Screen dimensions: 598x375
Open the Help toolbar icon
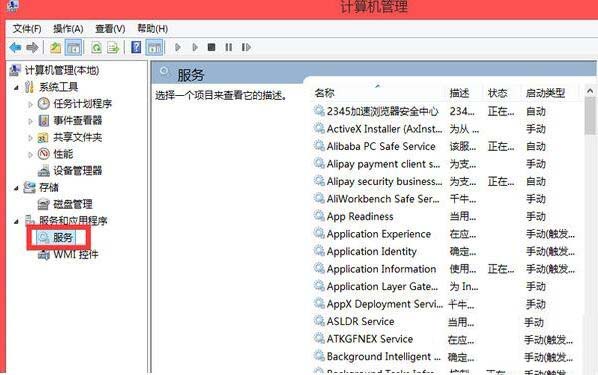pos(136,48)
